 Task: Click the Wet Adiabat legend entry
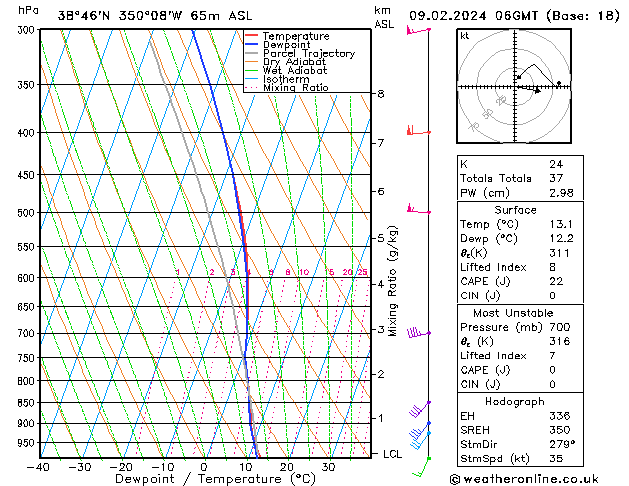tap(295, 70)
